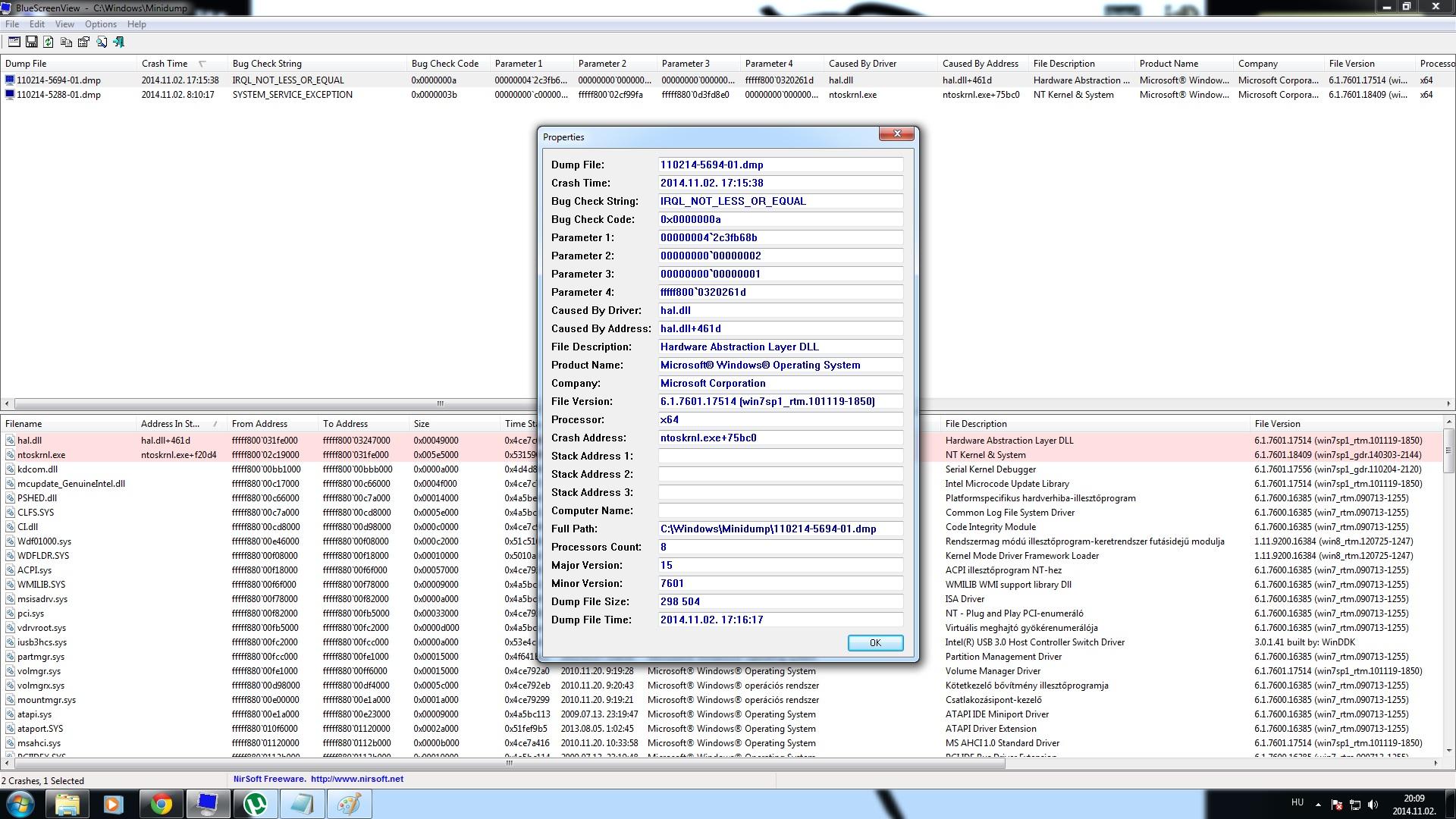Select the 110214-5288-01.dmp dump file icon
This screenshot has width=1456, height=819.
10,95
